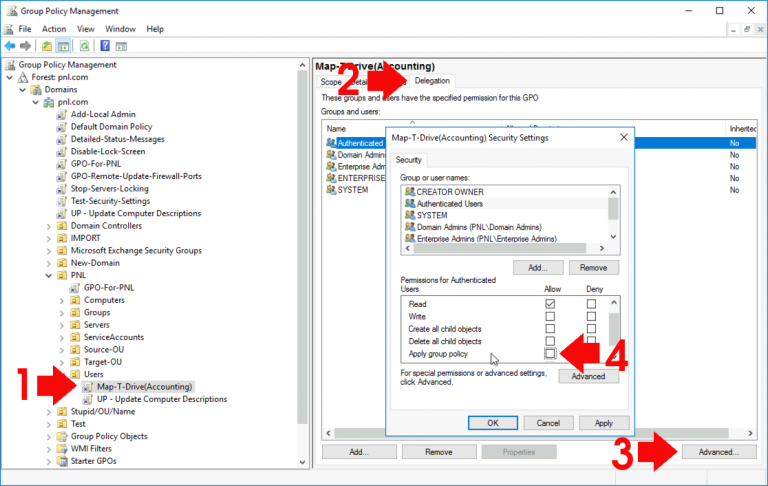Click the Test-Security-Settings GPO icon
Viewport: 768px width, 486px height.
pos(62,201)
